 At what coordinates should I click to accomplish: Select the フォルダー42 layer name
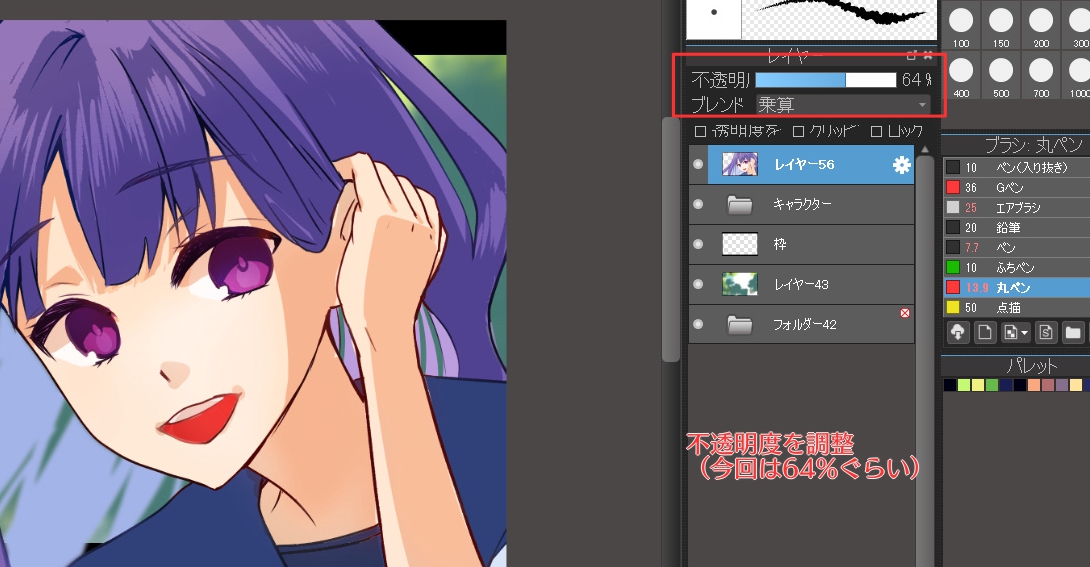pyautogui.click(x=805, y=324)
